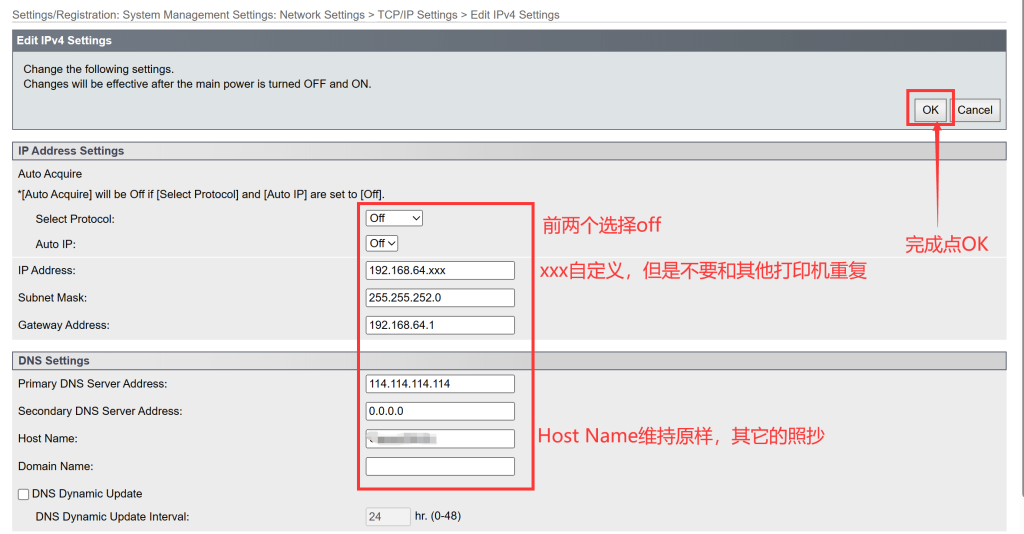This screenshot has width=1024, height=534.
Task: Enable the DNS Dynamic Update checkbox
Action: pos(24,494)
